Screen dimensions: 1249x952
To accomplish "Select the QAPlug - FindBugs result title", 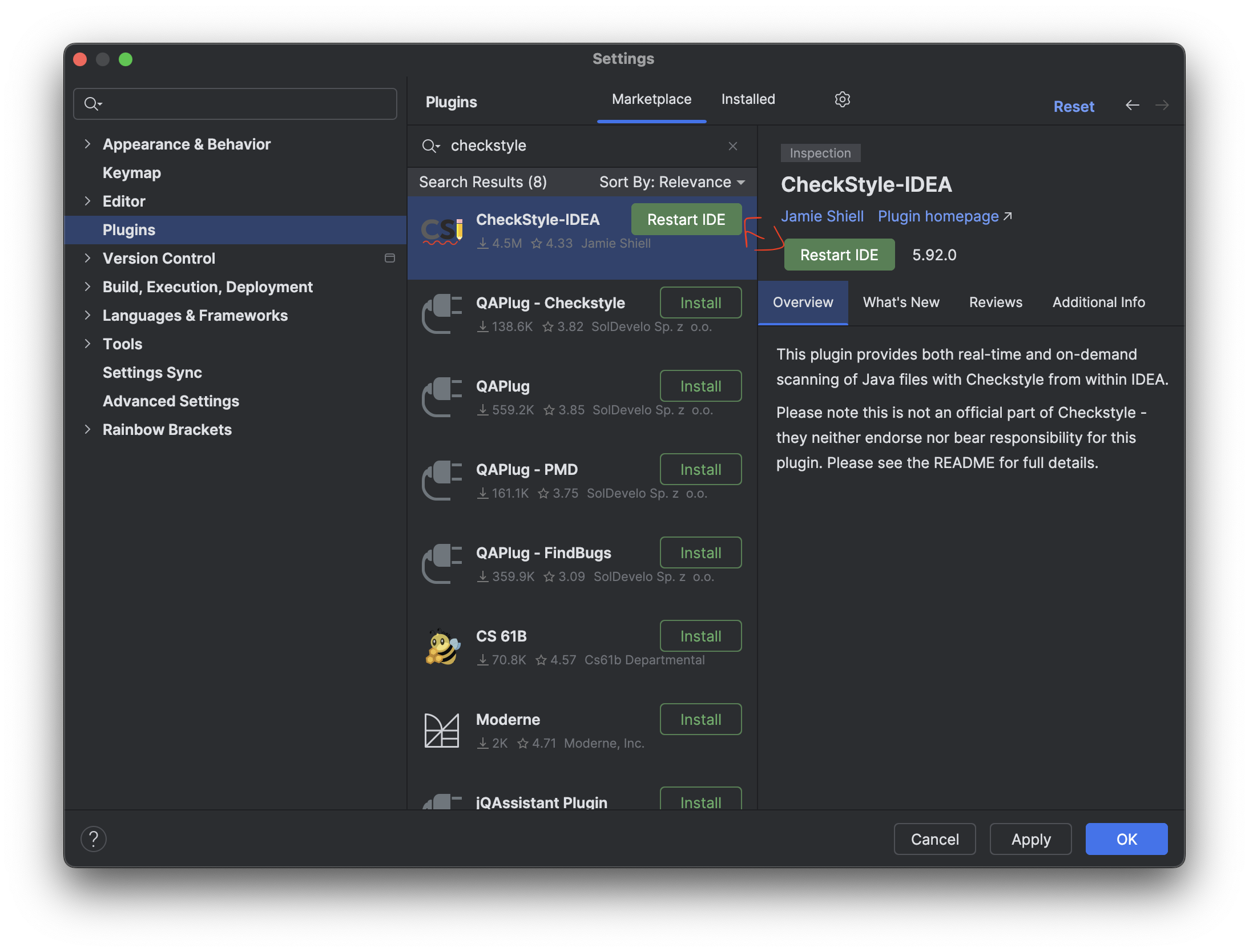I will [x=543, y=552].
